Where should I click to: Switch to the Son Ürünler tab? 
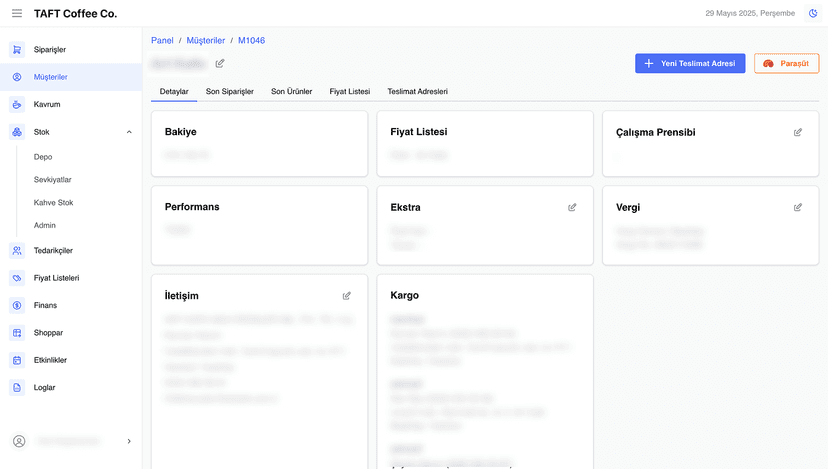[291, 91]
